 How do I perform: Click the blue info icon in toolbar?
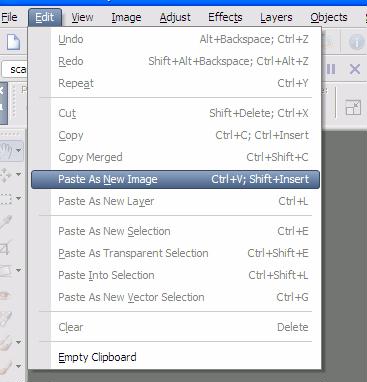pos(356,42)
